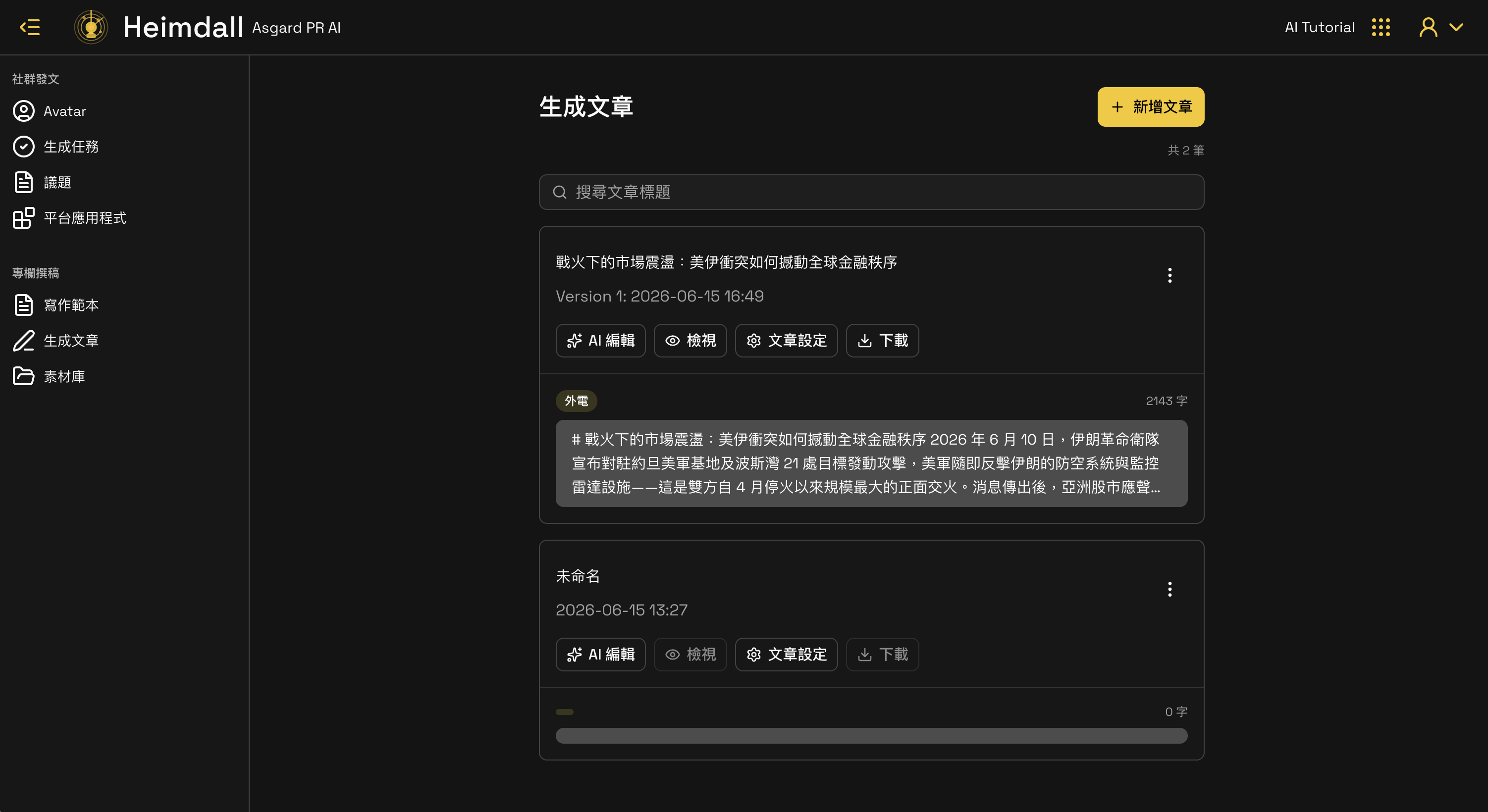Click the 共 2 筆 total count
The width and height of the screenshot is (1488, 812).
1186,150
